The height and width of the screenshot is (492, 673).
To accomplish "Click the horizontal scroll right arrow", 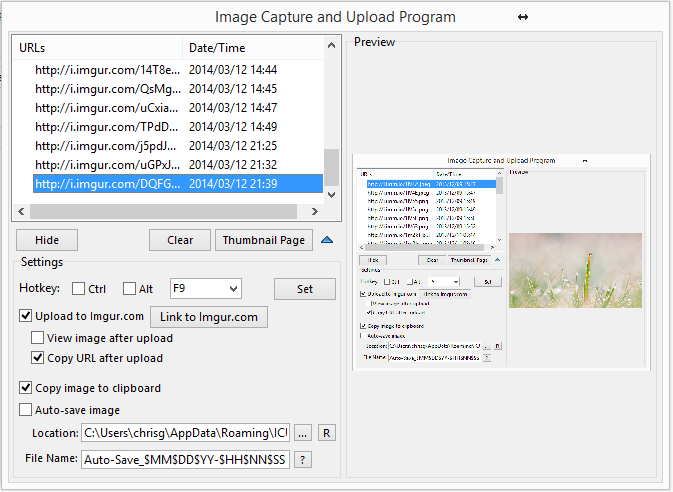I will point(315,211).
